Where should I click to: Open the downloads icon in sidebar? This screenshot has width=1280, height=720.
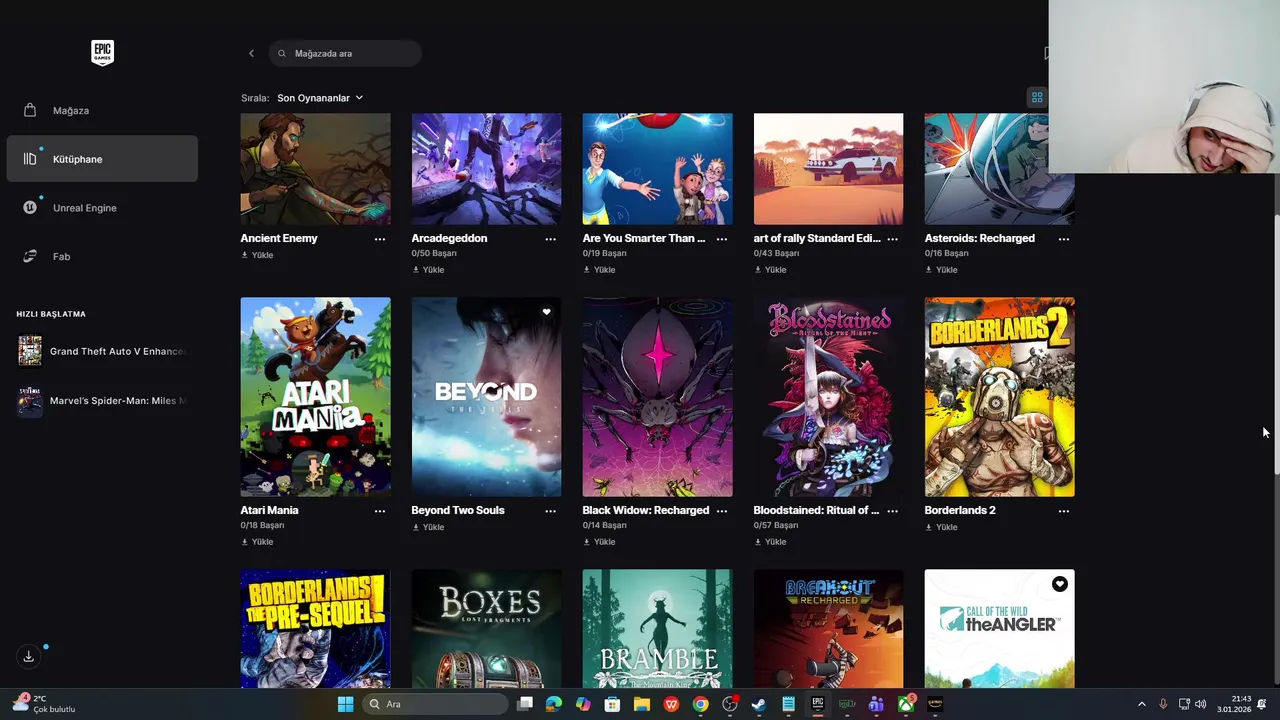28,656
